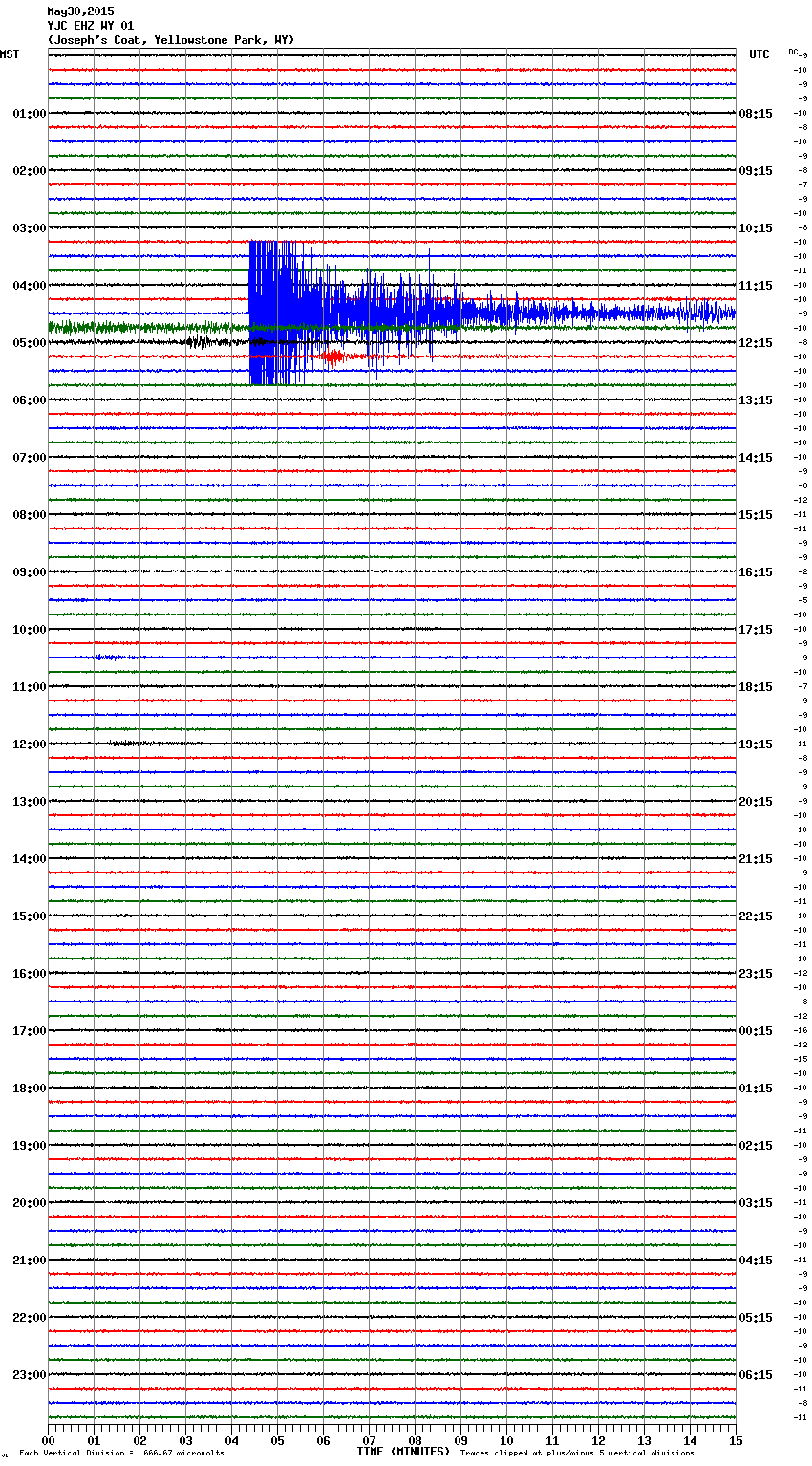Select the 19:15 UTC time label
The height and width of the screenshot is (1466, 812).
[x=756, y=744]
